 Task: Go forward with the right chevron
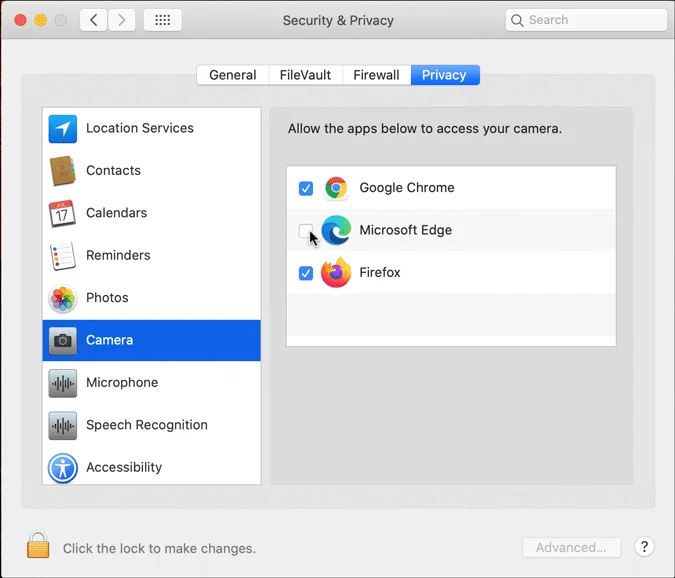(x=121, y=20)
